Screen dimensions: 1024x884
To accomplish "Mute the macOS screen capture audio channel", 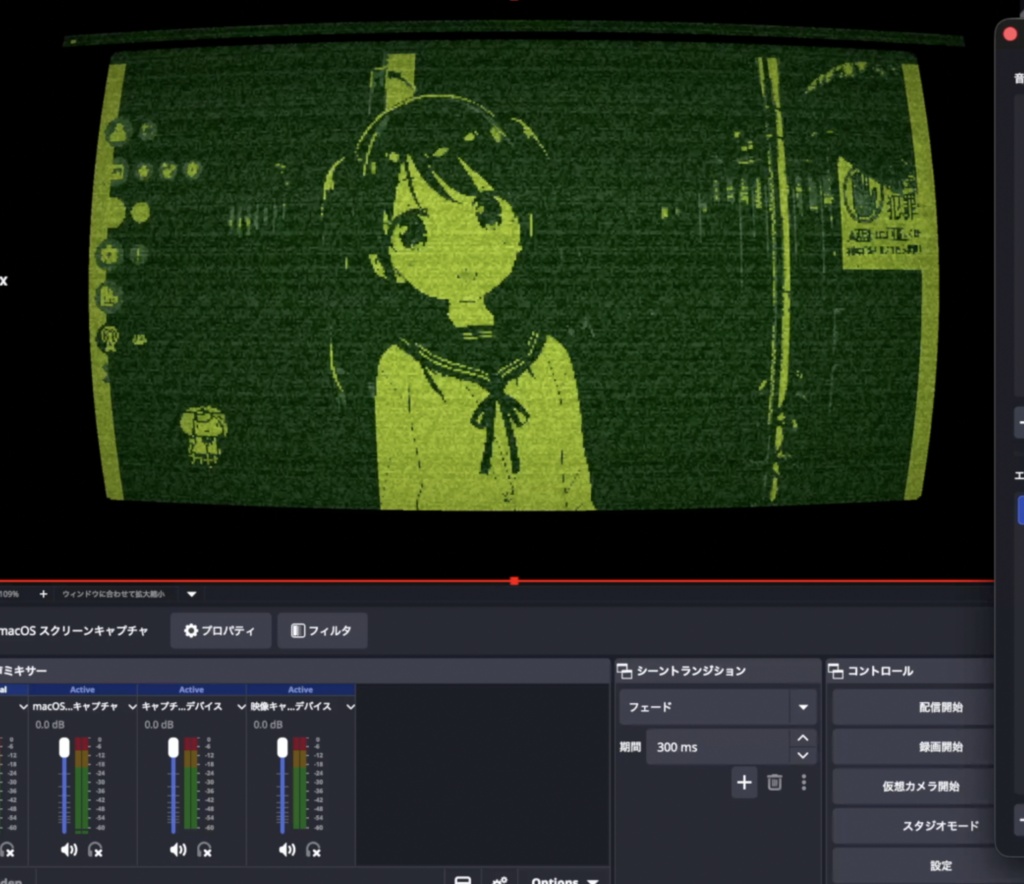I will 69,849.
